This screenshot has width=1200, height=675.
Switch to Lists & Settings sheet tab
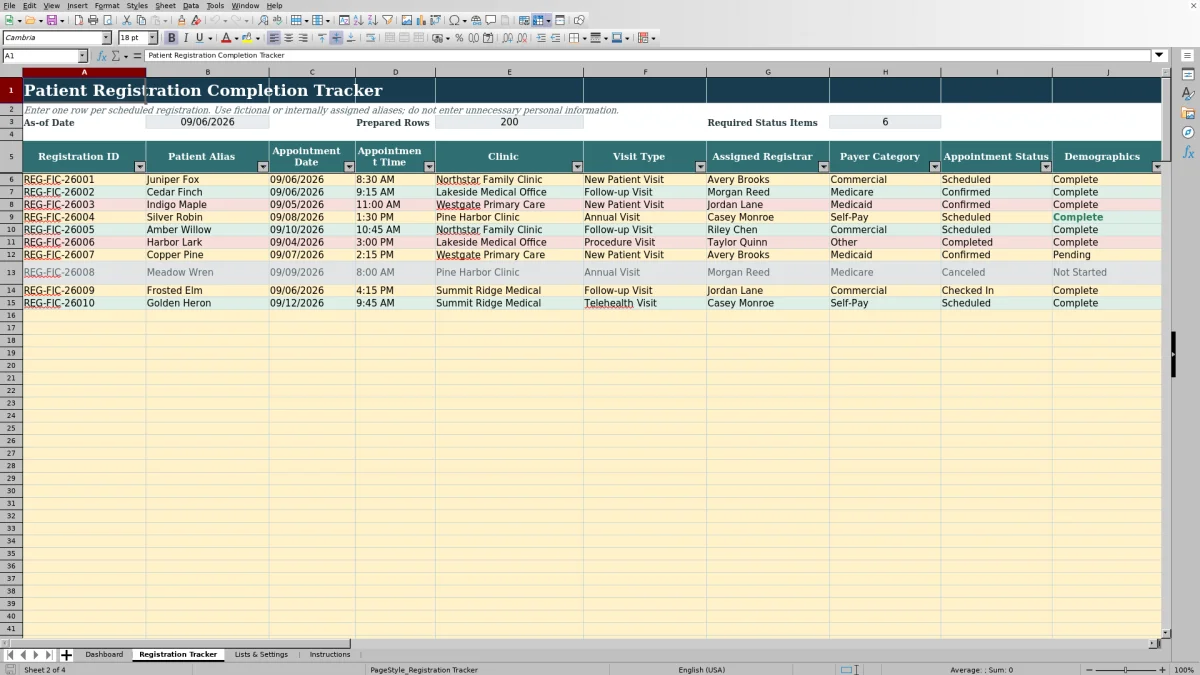click(261, 655)
